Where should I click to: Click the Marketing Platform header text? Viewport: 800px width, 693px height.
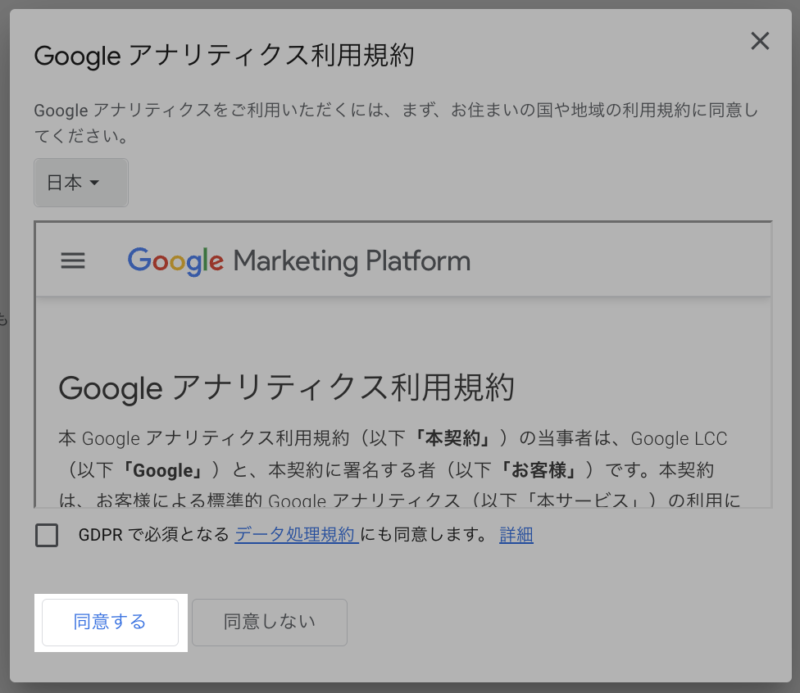(351, 261)
